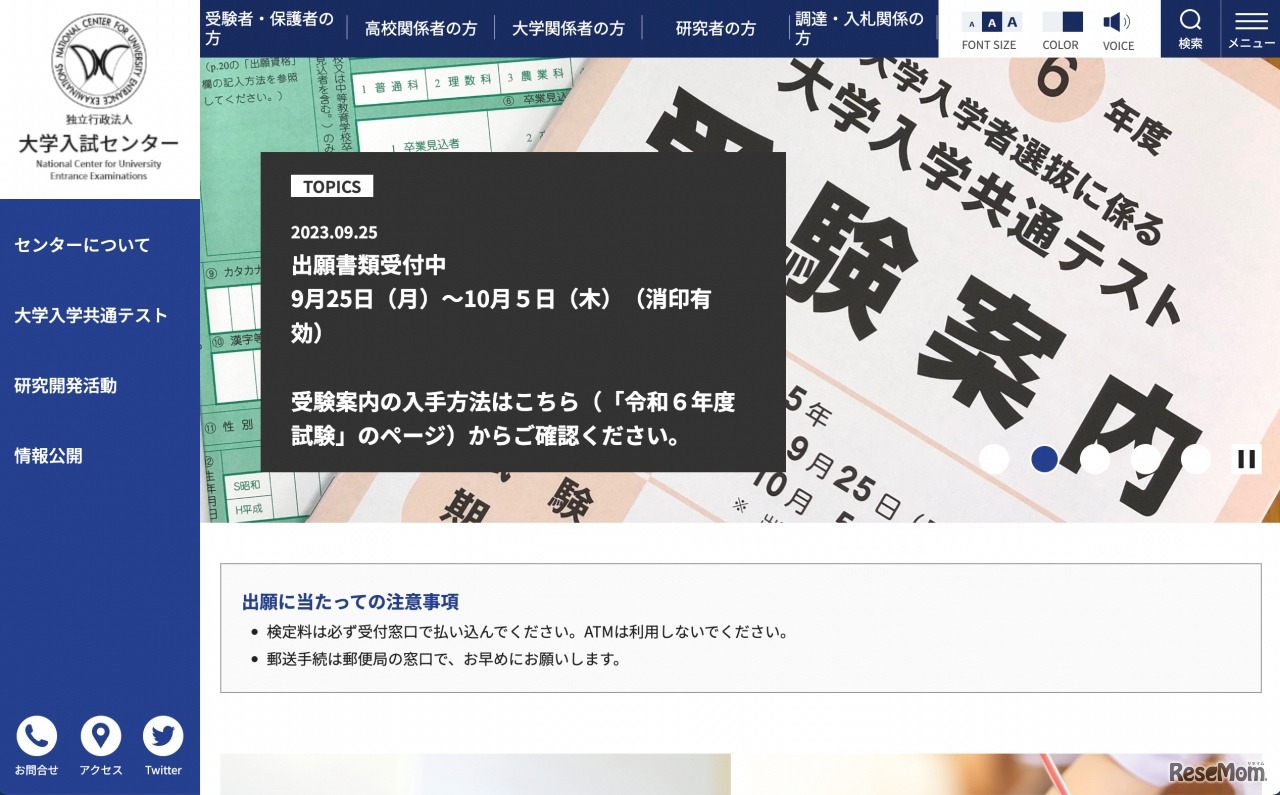Click the VOICE speaker icon
Viewport: 1280px width, 795px height.
1117,22
